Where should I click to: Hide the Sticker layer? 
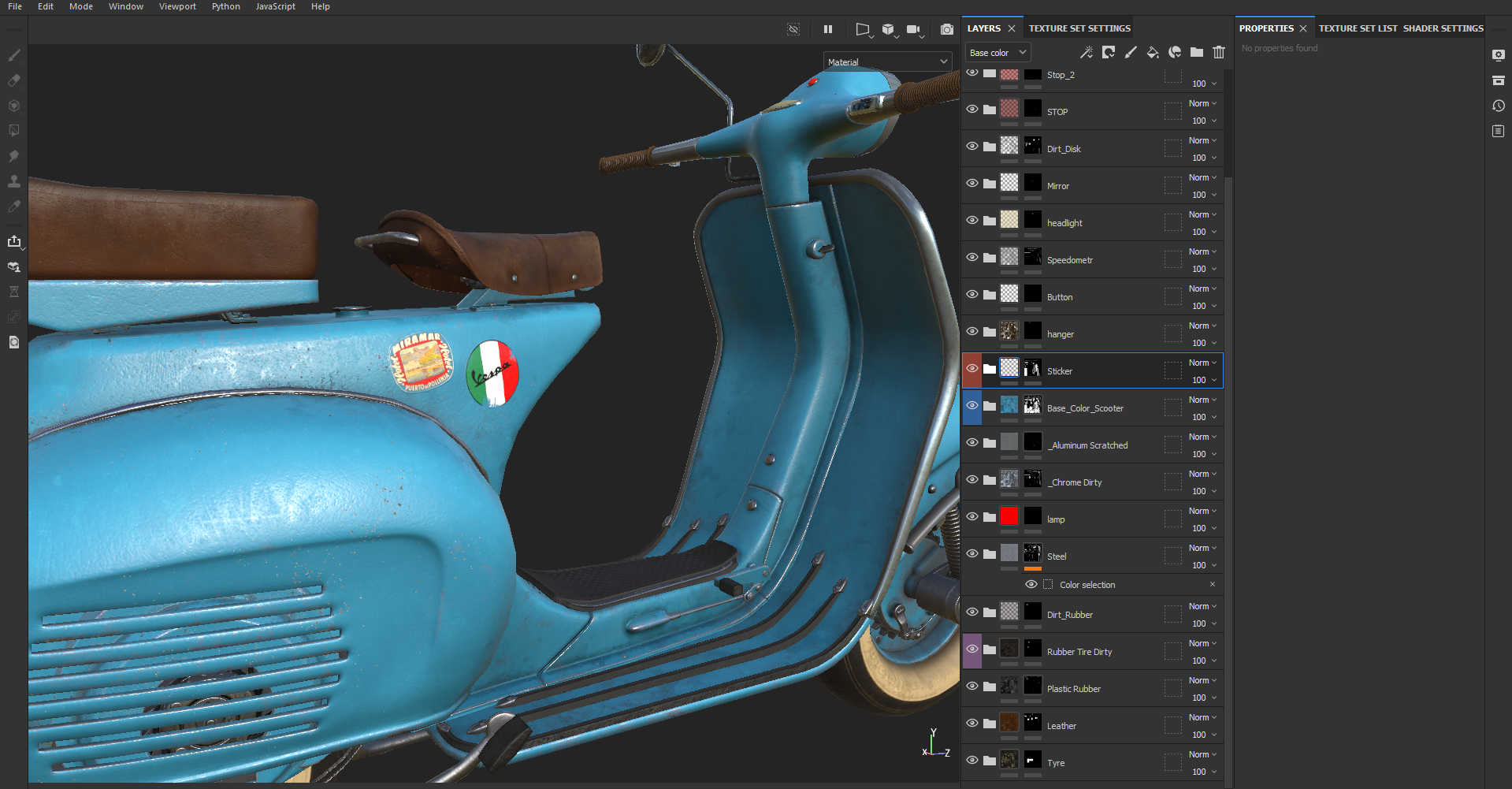click(972, 368)
